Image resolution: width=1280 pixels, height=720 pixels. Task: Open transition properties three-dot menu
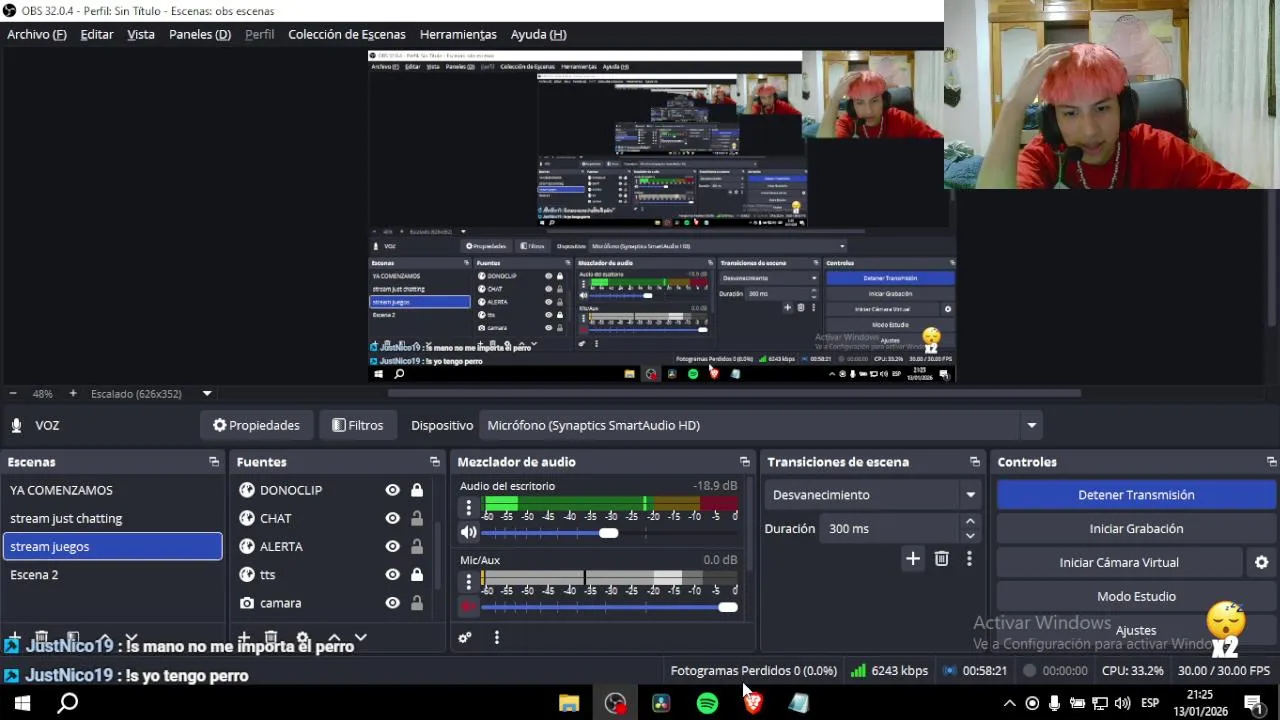(969, 559)
